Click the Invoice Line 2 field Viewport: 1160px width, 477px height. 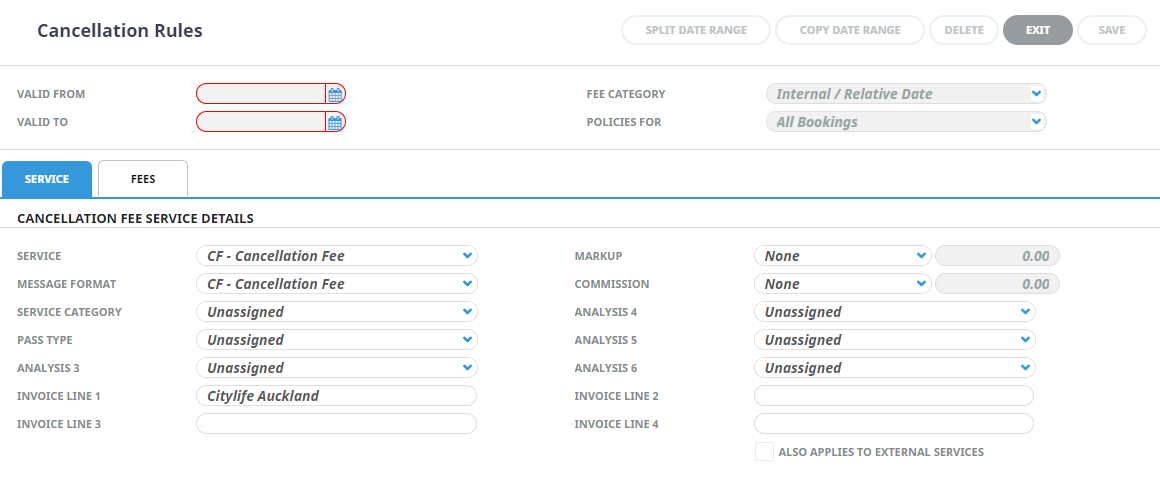point(894,396)
